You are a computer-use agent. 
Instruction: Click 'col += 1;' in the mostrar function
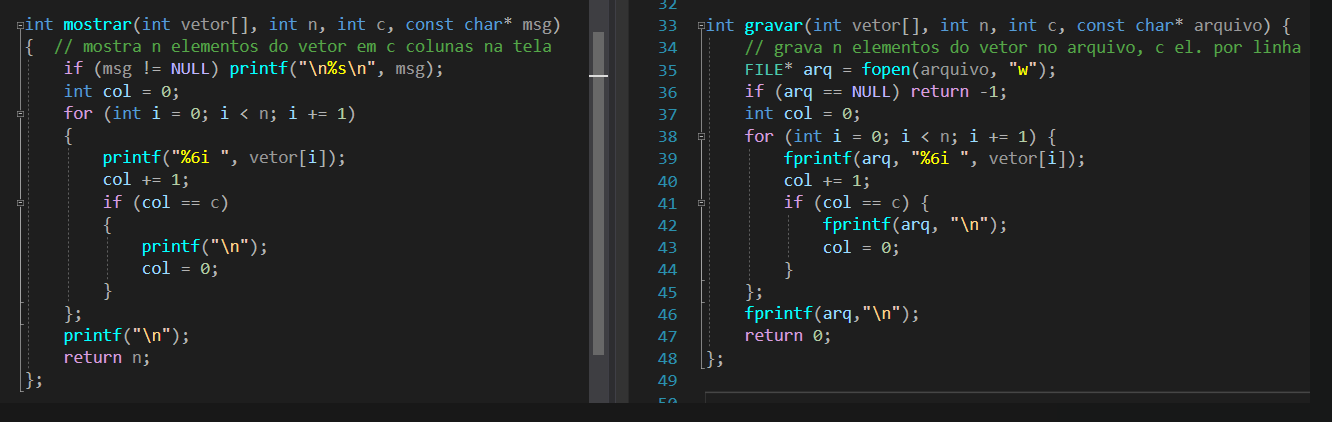tap(146, 180)
